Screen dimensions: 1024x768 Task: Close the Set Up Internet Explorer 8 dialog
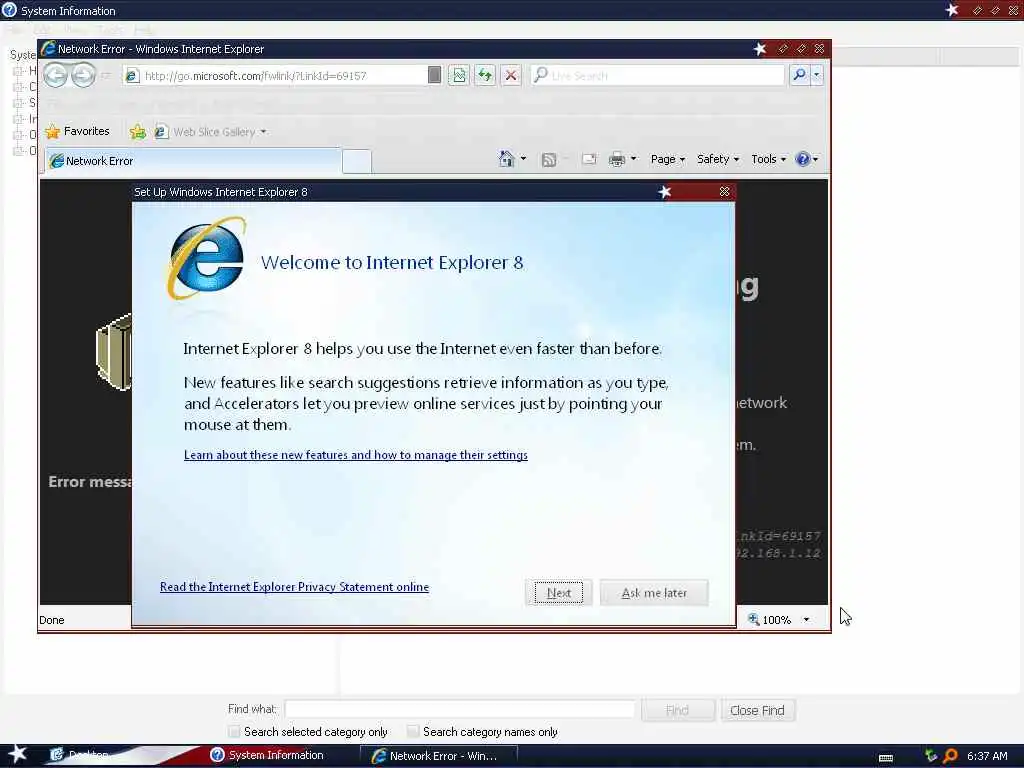(x=724, y=191)
